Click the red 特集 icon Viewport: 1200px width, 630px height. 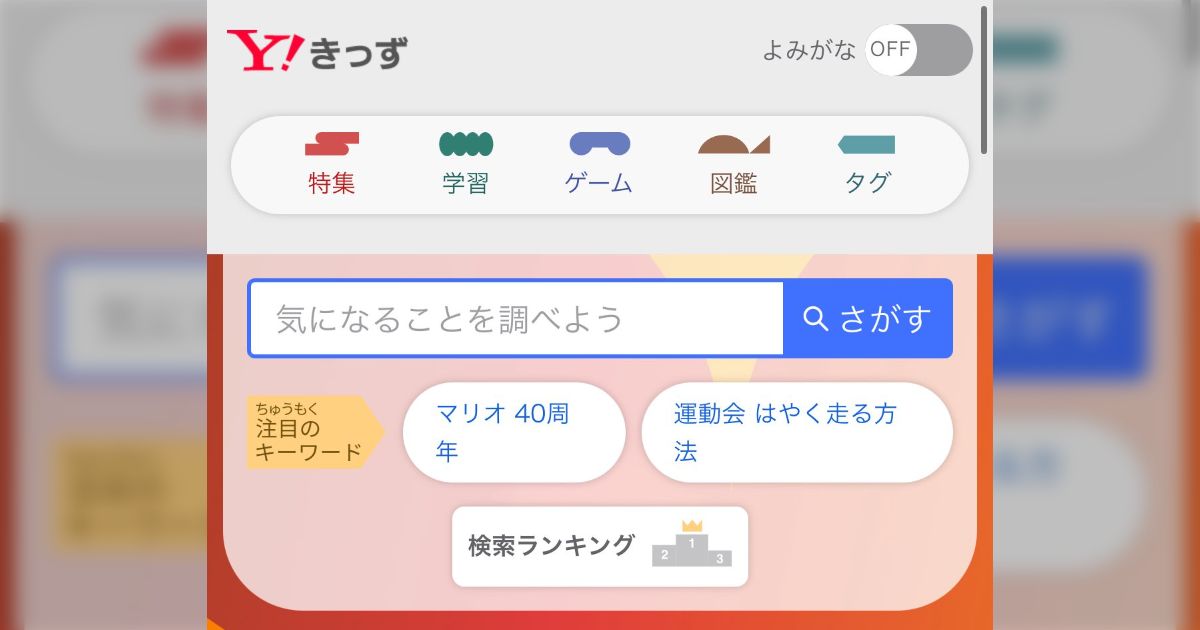coord(332,144)
